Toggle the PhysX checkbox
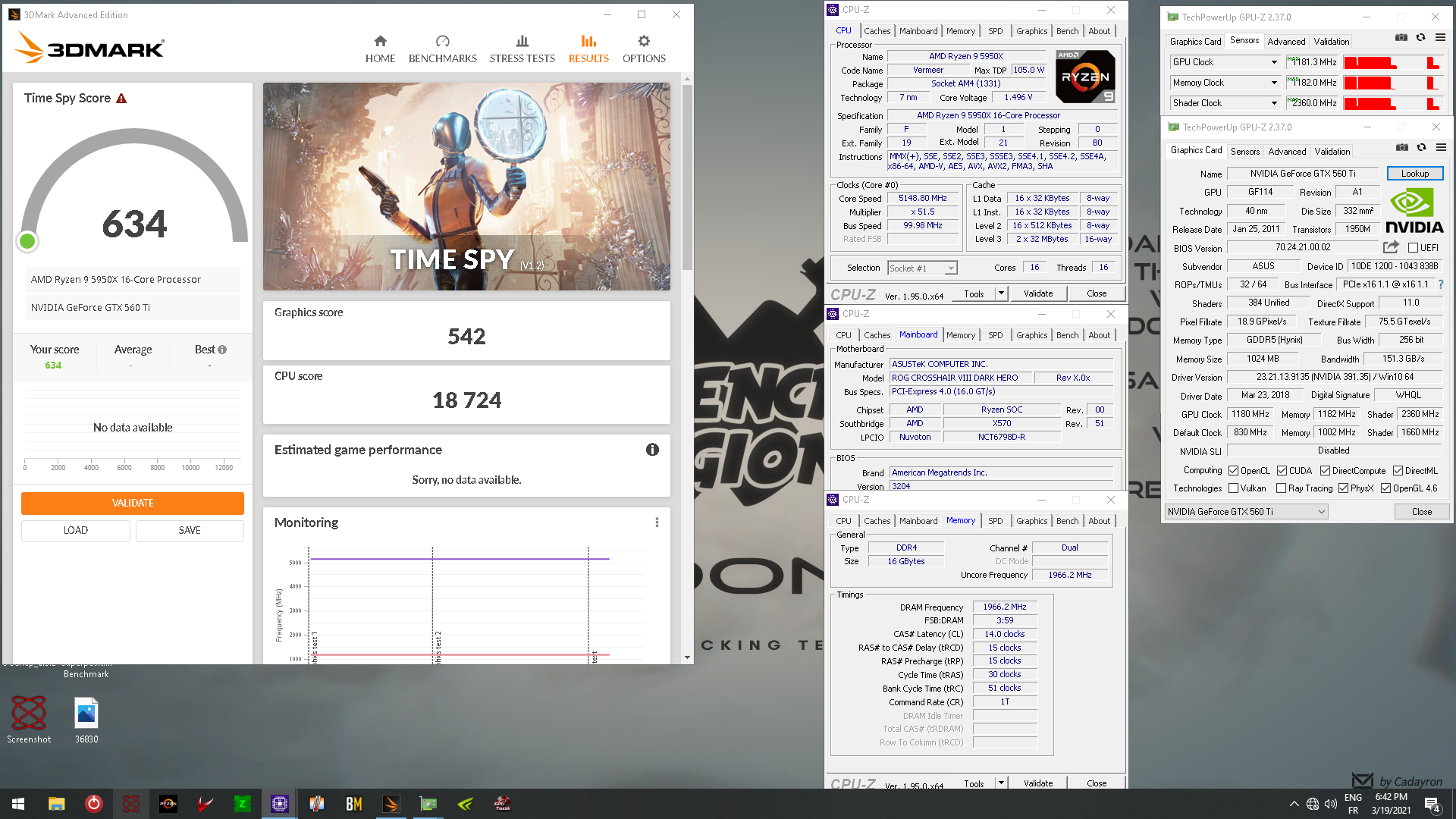Screen dimensions: 1456x819 tap(1343, 488)
